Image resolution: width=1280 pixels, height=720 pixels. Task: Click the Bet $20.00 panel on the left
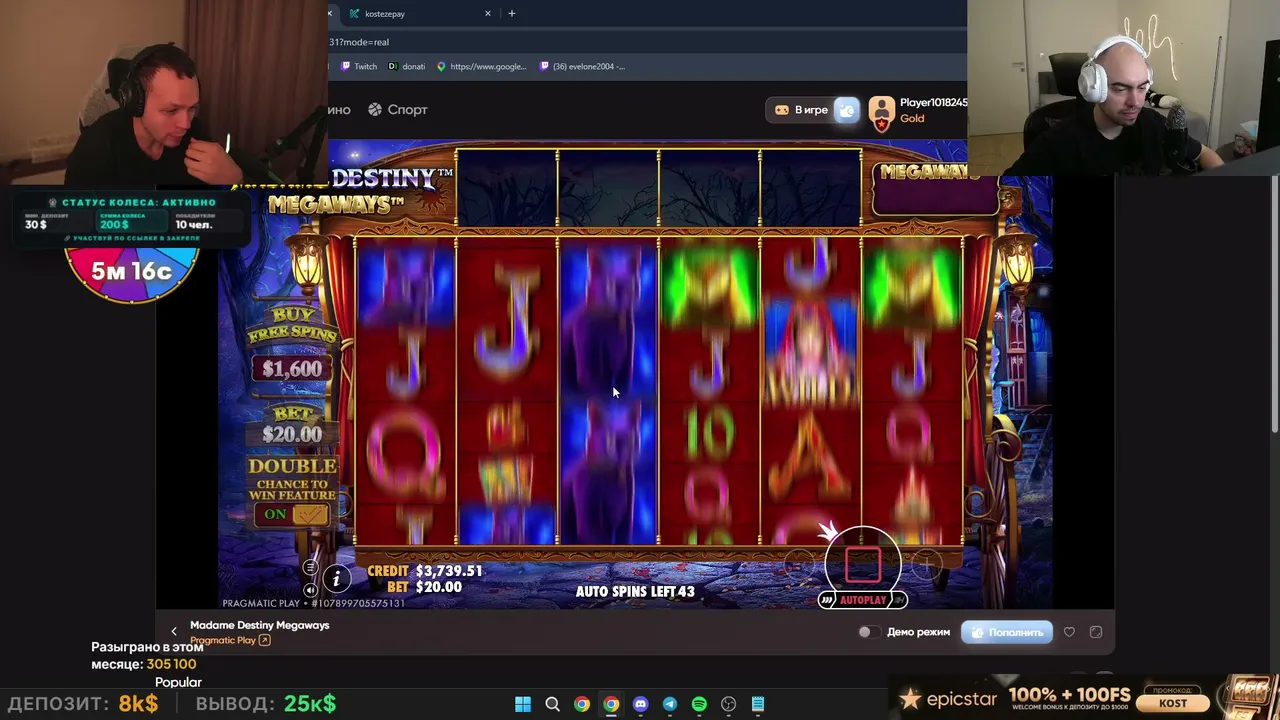click(292, 426)
